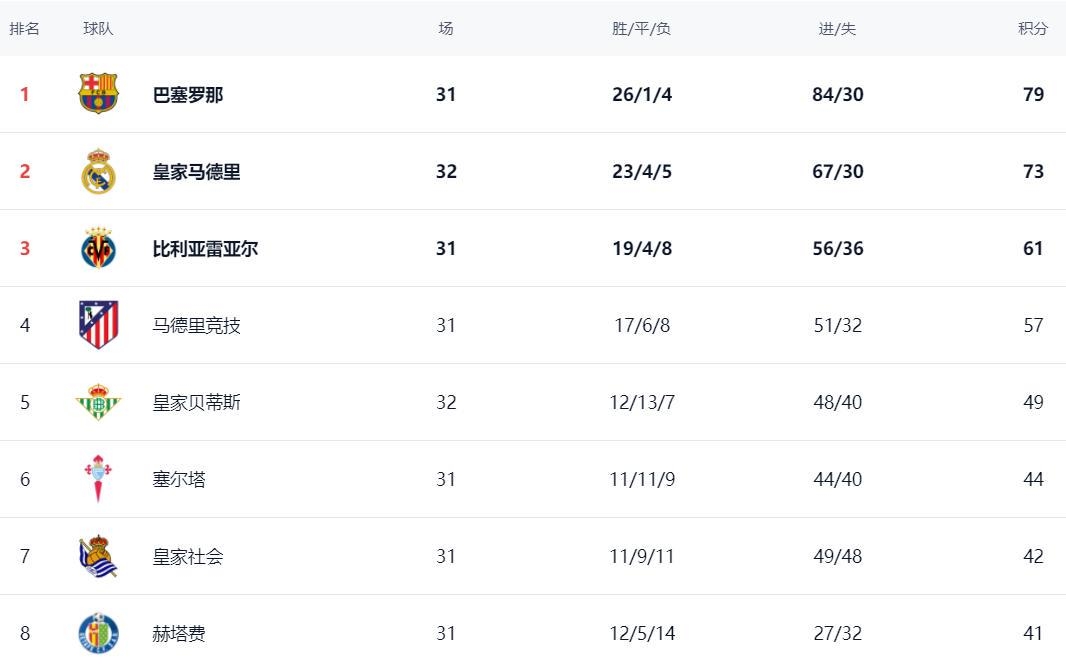This screenshot has width=1066, height=669.
Task: Click the 排名 column header
Action: click(x=25, y=29)
